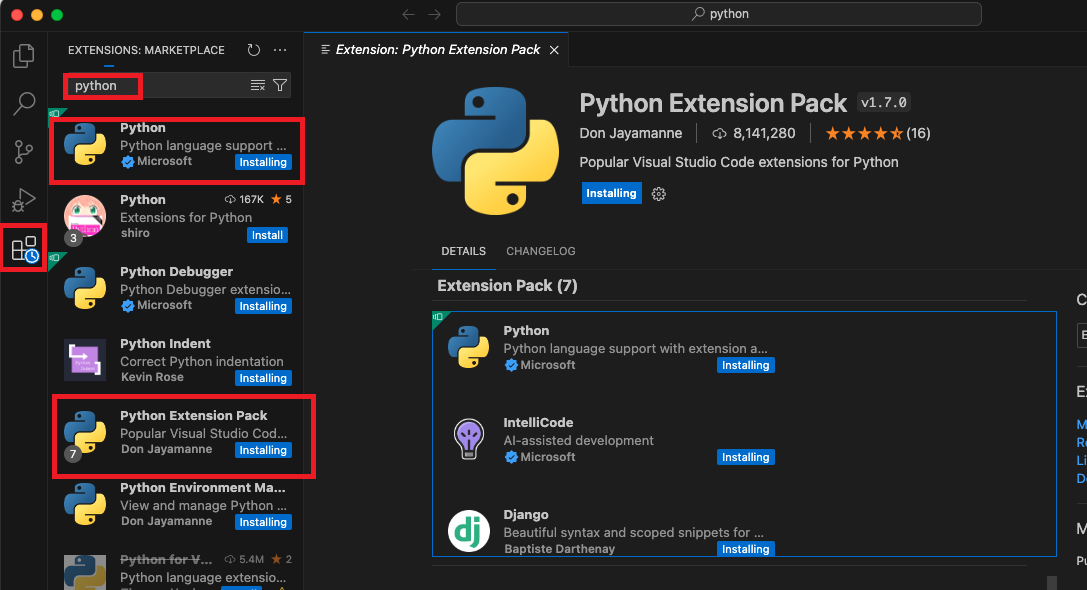Open the filter extensions funnel menu
1087x590 pixels.
point(280,85)
